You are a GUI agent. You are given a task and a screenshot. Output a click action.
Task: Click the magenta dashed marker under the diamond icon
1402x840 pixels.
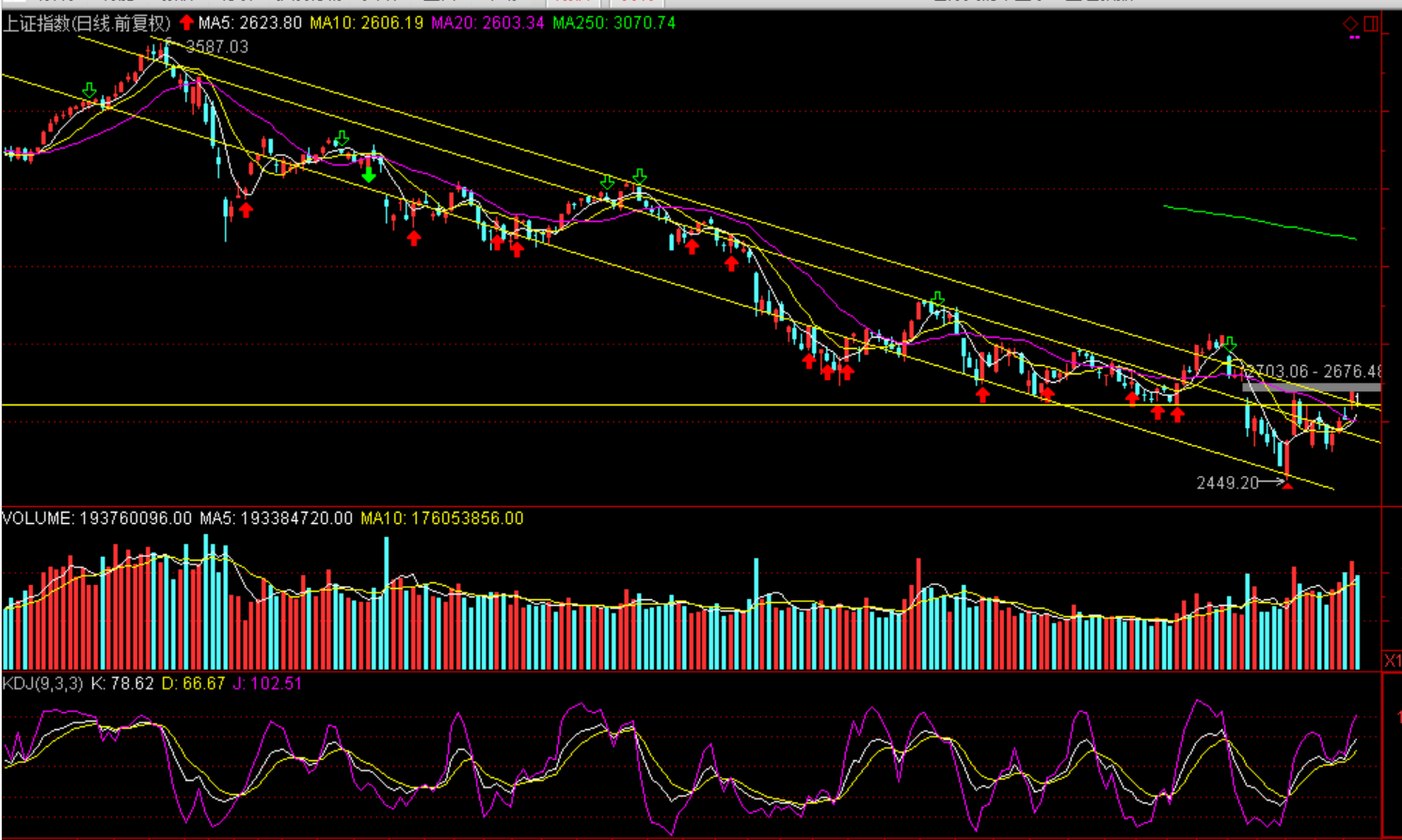click(x=1355, y=38)
